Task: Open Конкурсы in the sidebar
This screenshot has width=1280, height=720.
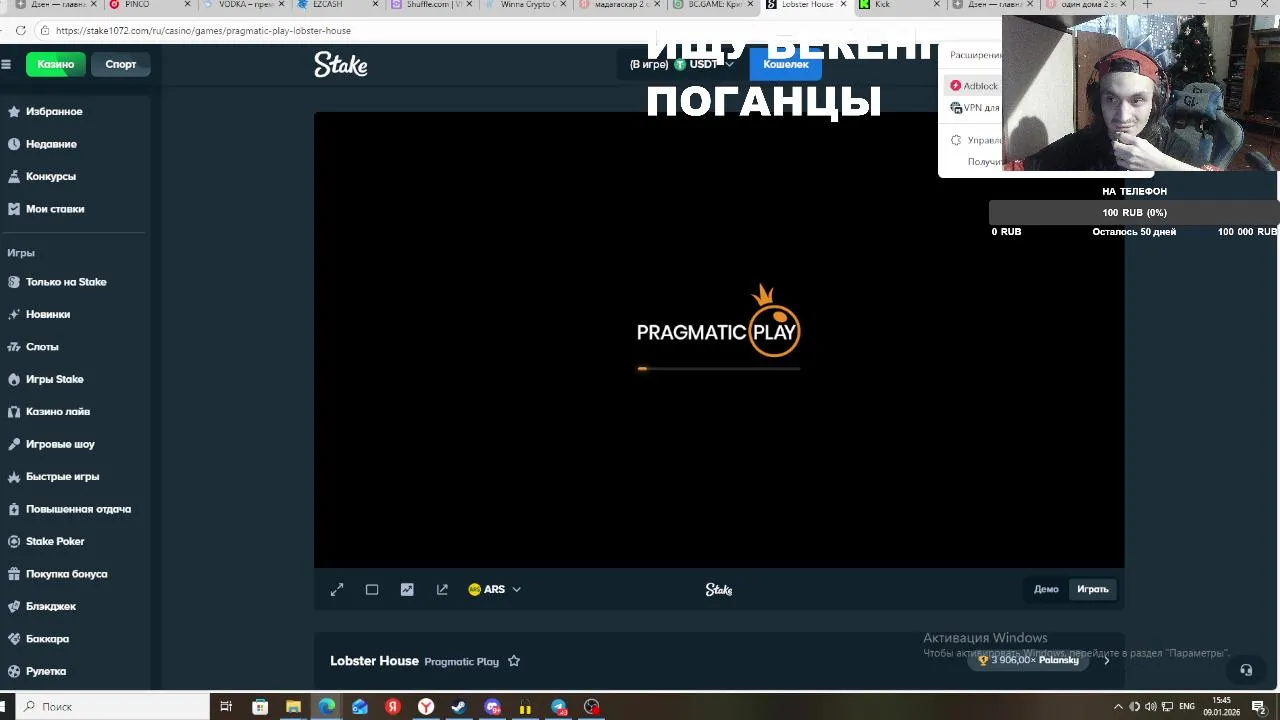Action: tap(50, 176)
